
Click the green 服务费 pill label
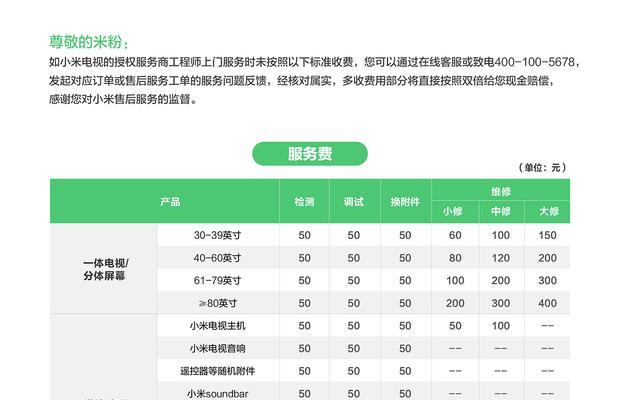pos(310,154)
